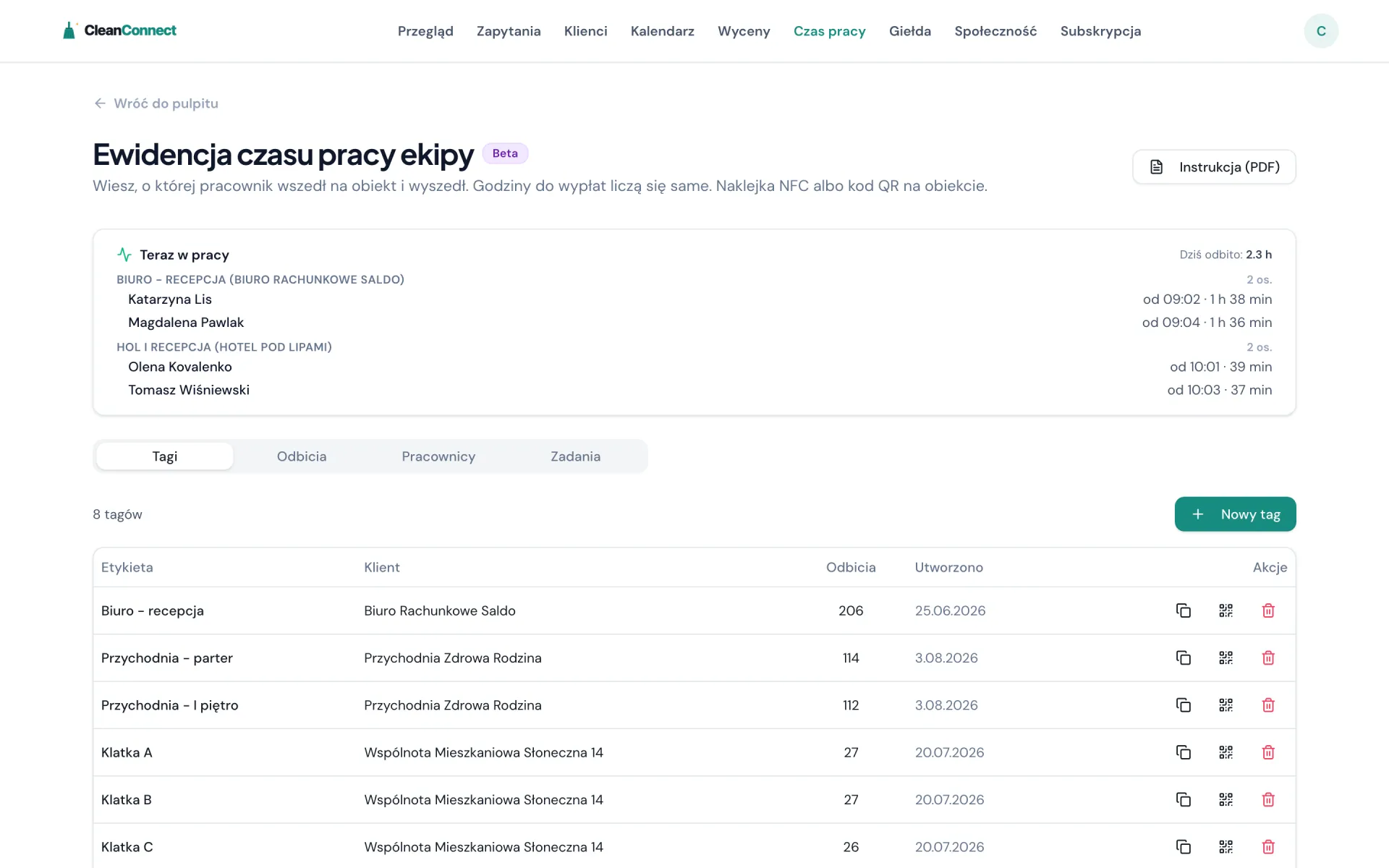Open the Kalendarz page
Screen dimensions: 1389x868
tap(663, 31)
